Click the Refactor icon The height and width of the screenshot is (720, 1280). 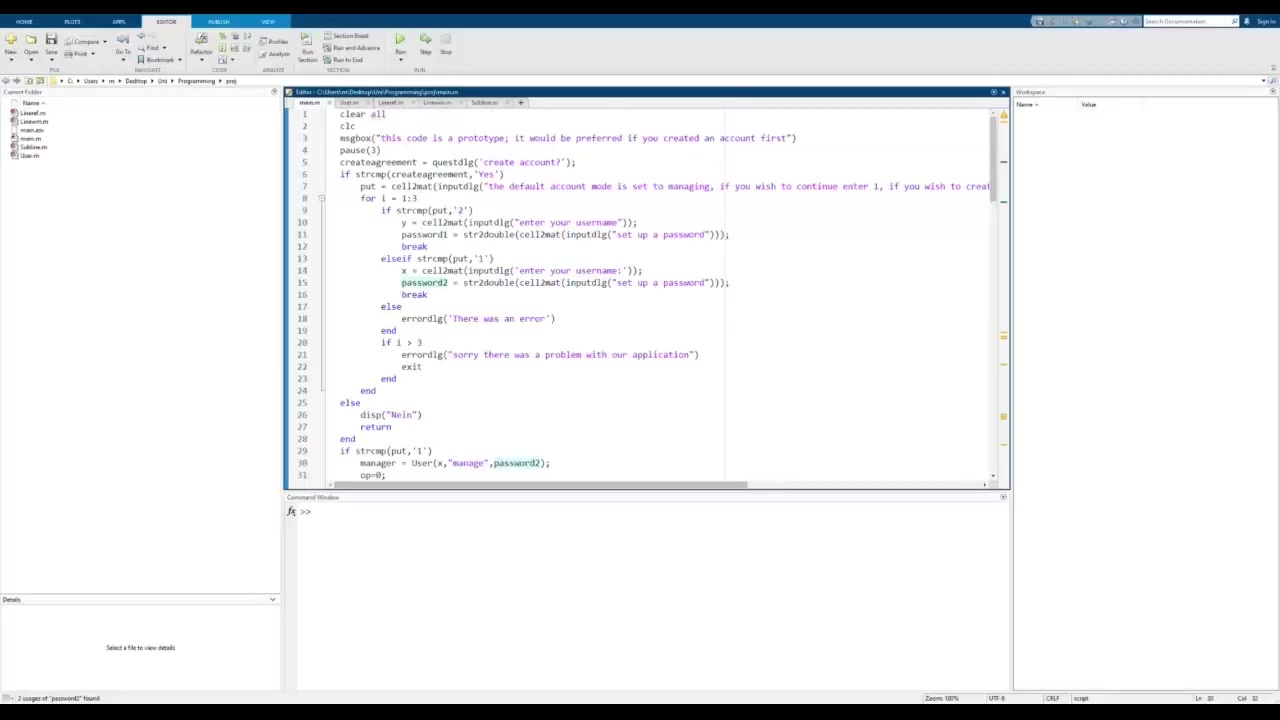[x=201, y=39]
